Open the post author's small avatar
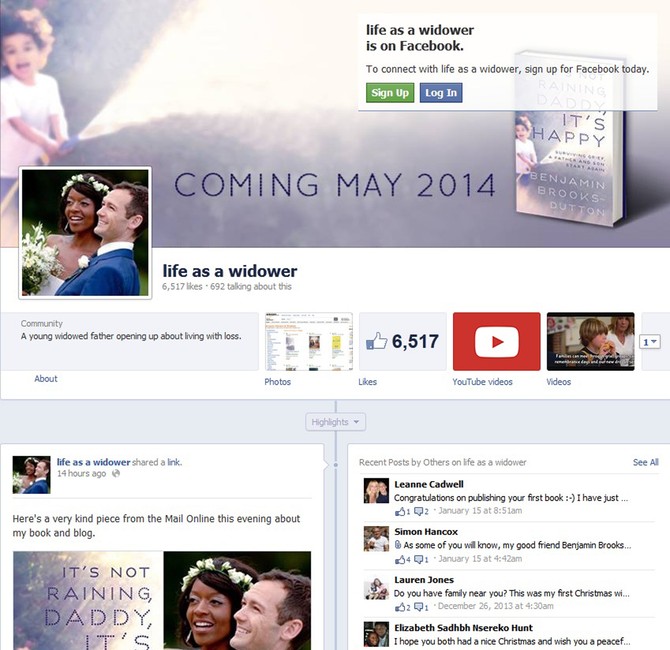 (x=32, y=475)
